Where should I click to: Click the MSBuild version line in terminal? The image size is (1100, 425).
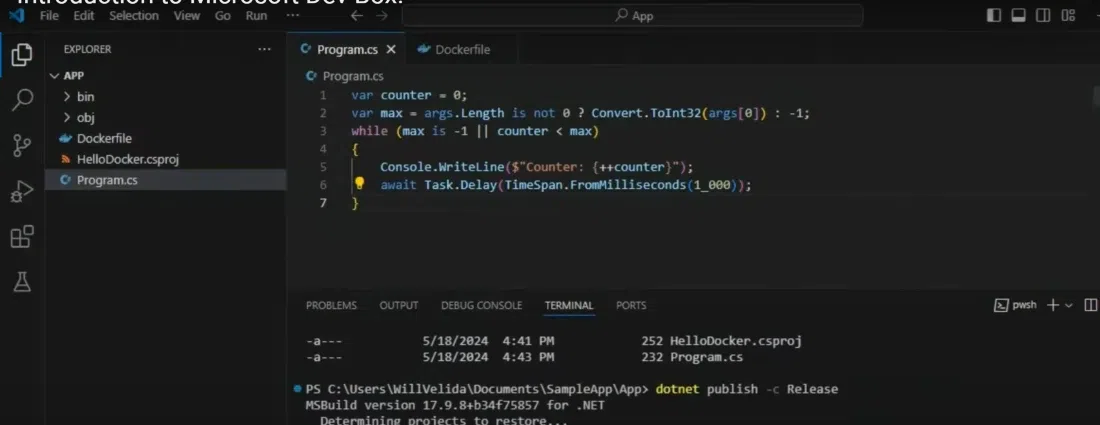click(x=455, y=405)
